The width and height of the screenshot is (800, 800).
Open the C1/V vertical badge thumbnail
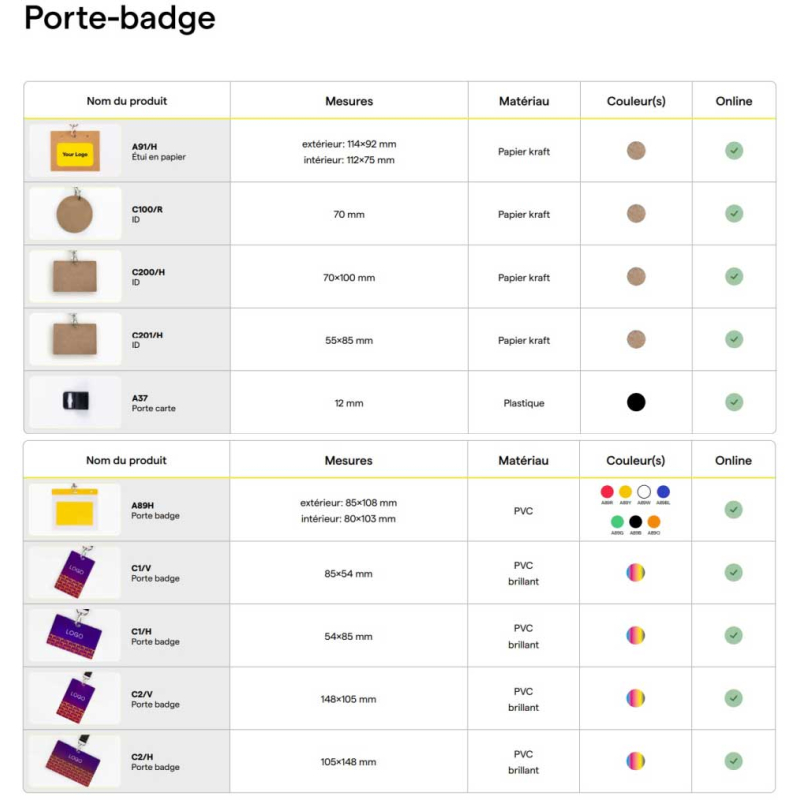click(x=75, y=573)
